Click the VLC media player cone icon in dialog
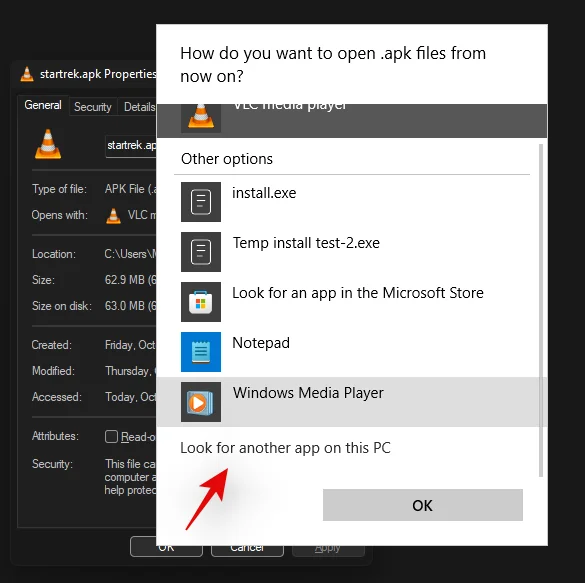Image resolution: width=585 pixels, height=583 pixels. tap(201, 117)
